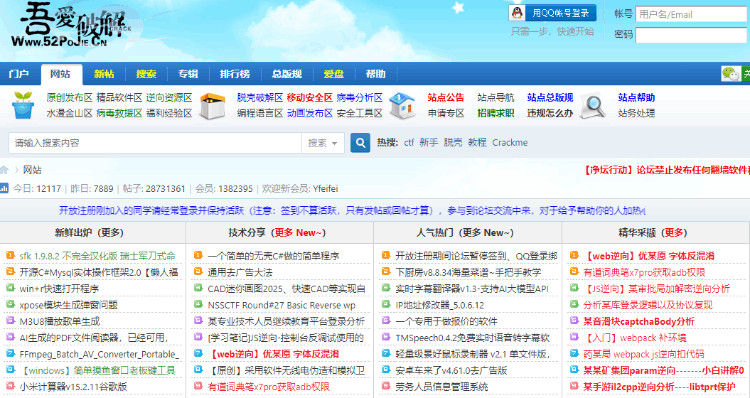Click the icon beside 'M3U8播放歌单生成'

(x=10, y=321)
